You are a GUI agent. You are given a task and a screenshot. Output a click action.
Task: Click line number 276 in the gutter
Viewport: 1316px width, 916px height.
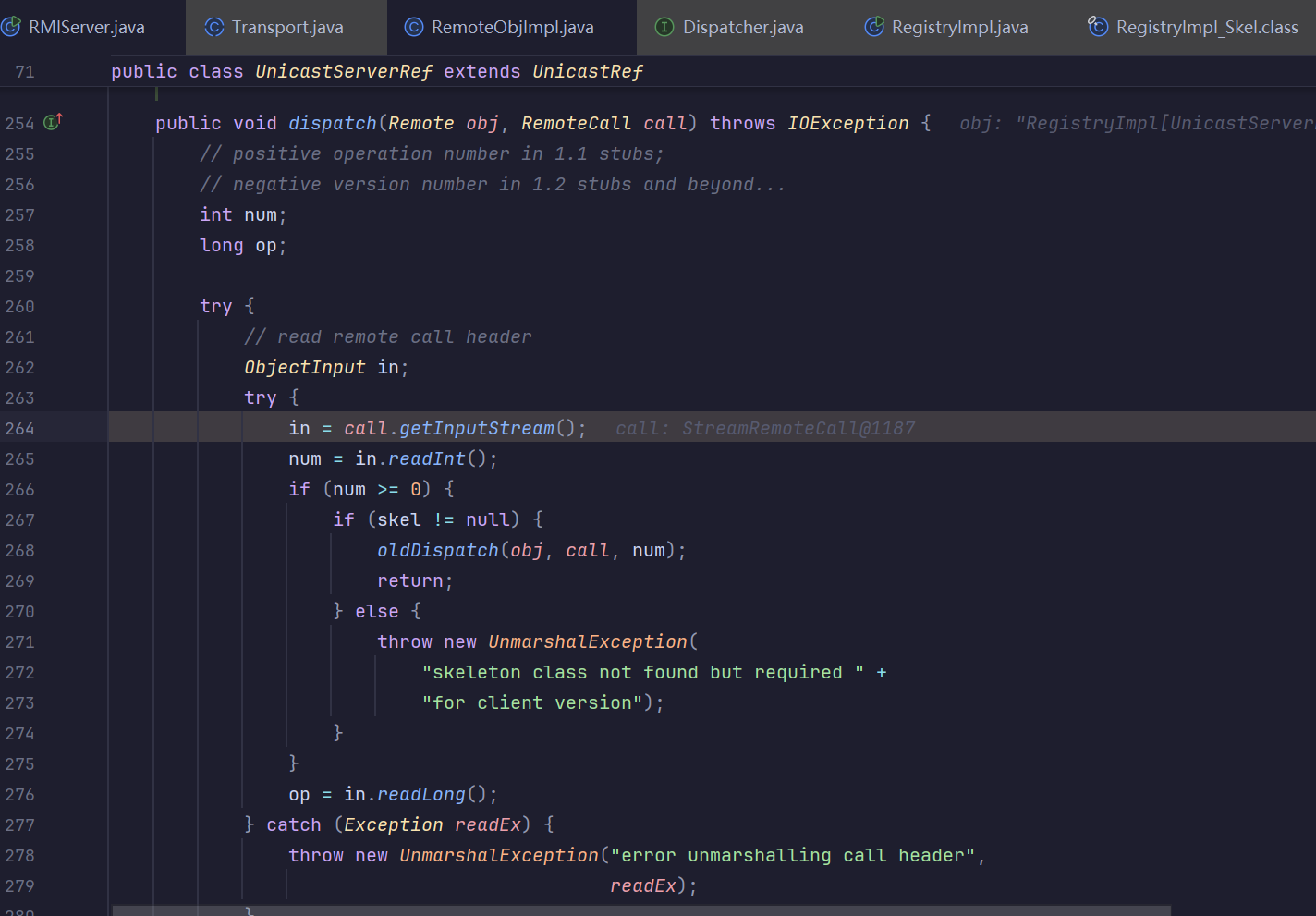pos(19,794)
